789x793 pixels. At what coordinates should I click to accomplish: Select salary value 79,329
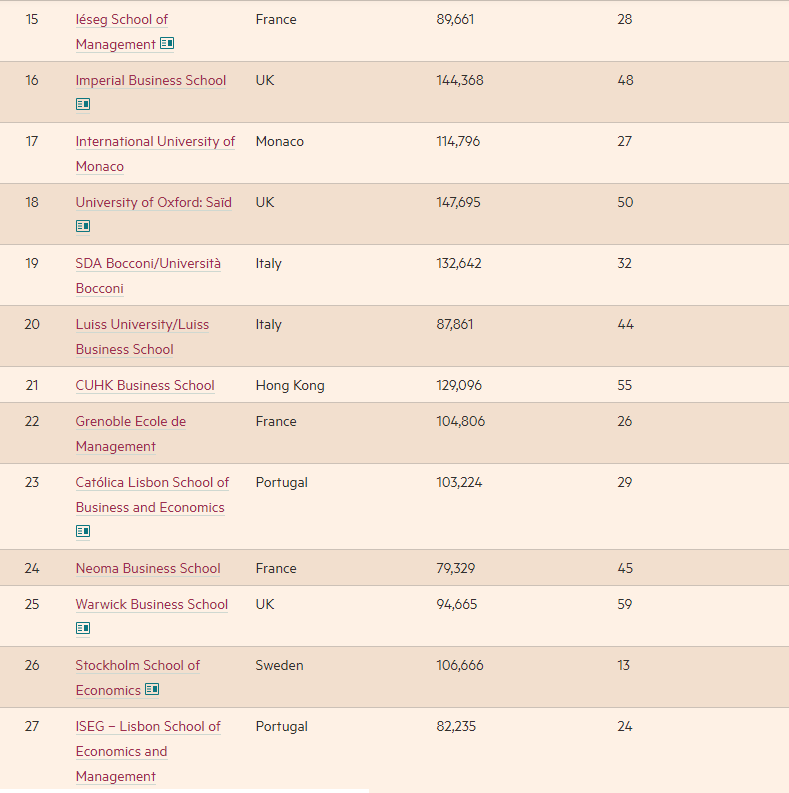(x=456, y=568)
